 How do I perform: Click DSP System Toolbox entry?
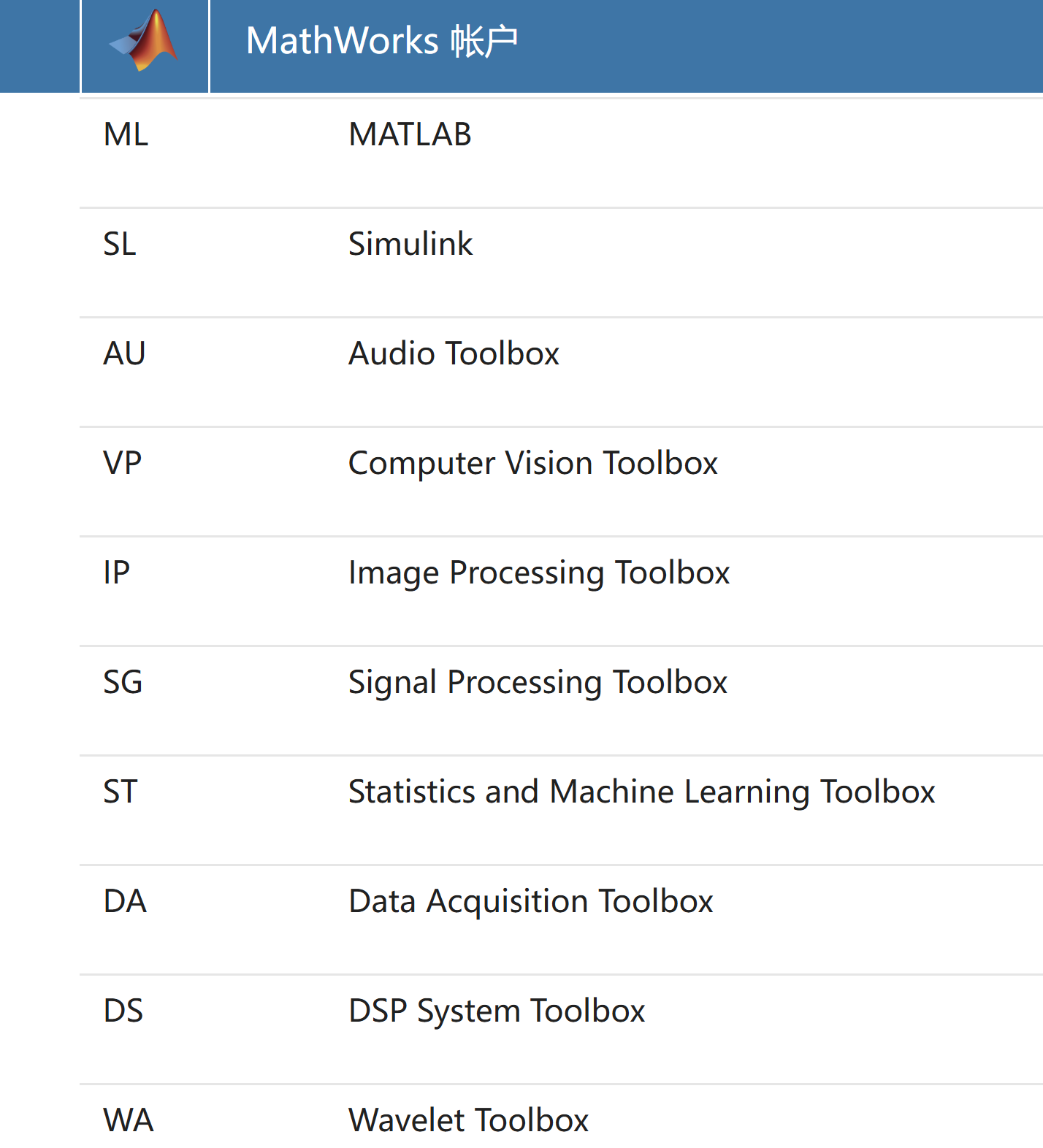pyautogui.click(x=497, y=1011)
